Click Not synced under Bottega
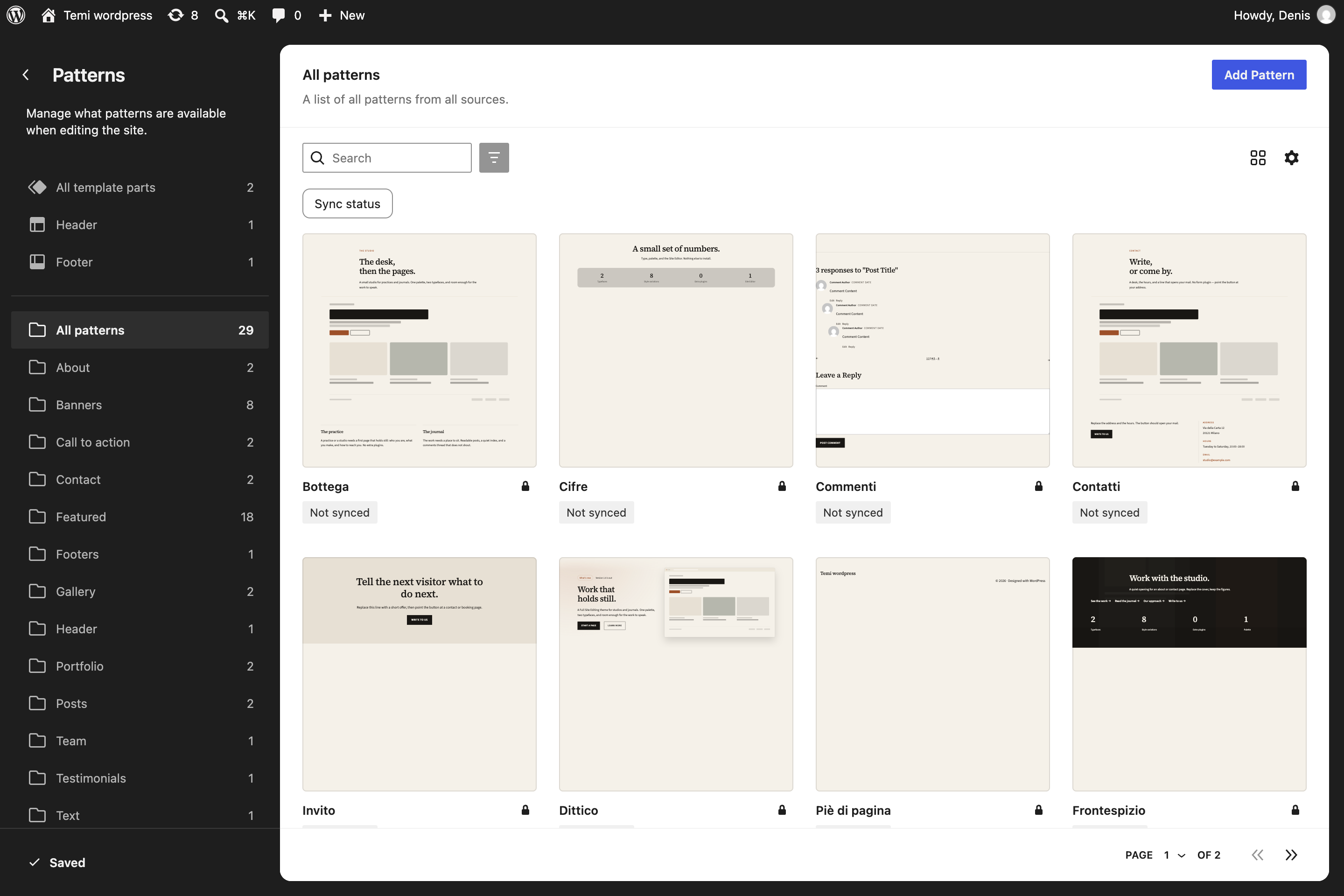1344x896 pixels. 340,512
